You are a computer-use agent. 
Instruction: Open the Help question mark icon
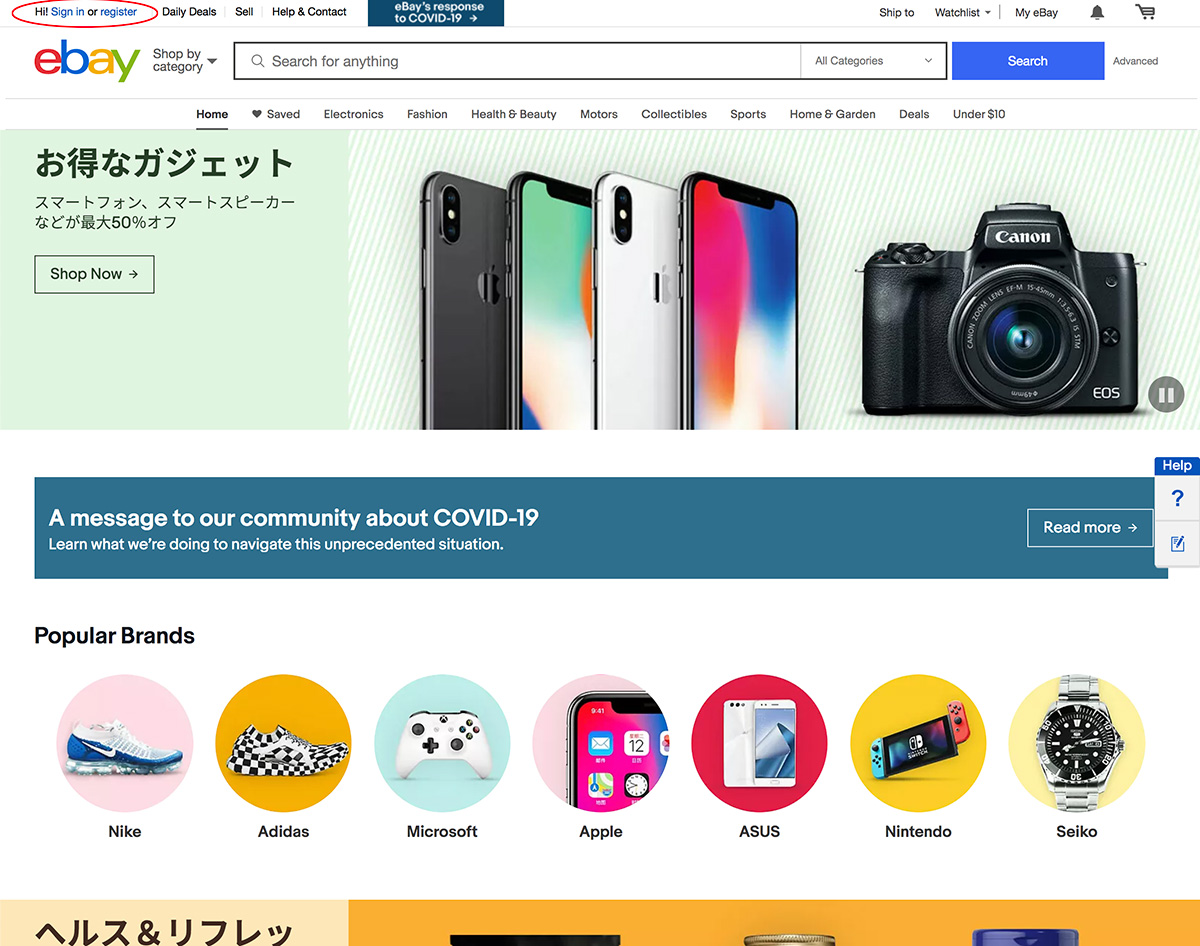pyautogui.click(x=1177, y=498)
